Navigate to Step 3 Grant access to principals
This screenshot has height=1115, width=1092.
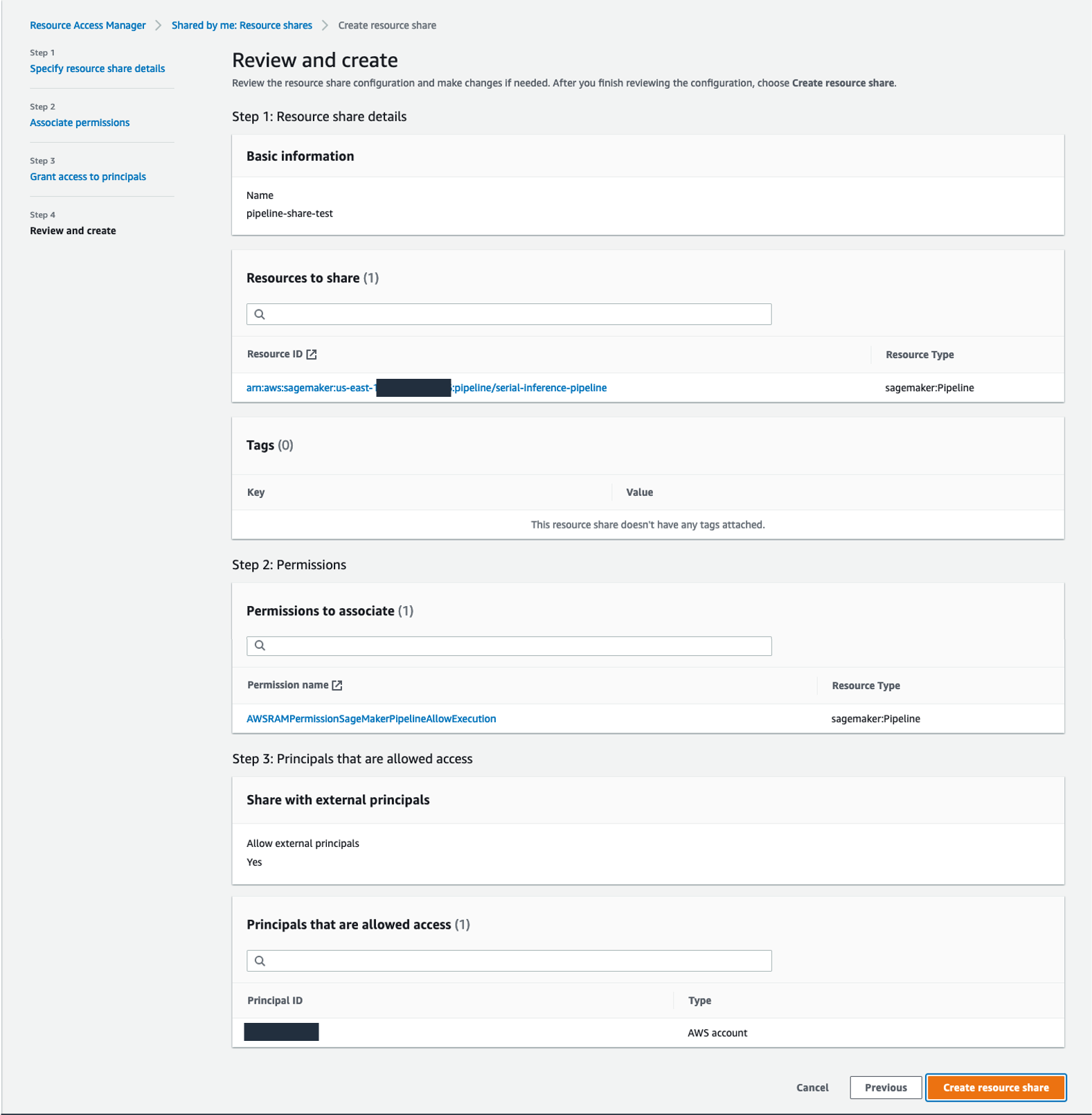tap(88, 177)
